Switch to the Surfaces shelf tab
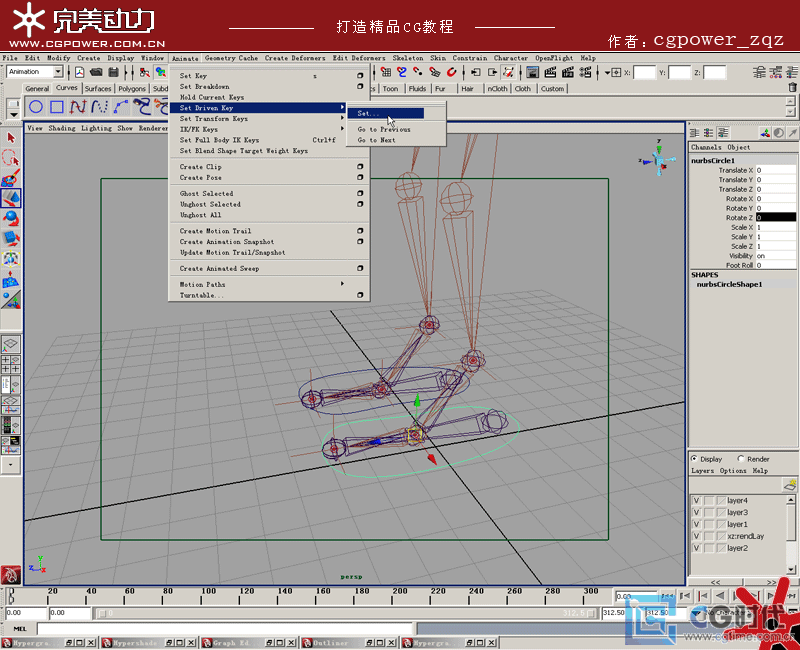The width and height of the screenshot is (800, 650). pos(98,89)
